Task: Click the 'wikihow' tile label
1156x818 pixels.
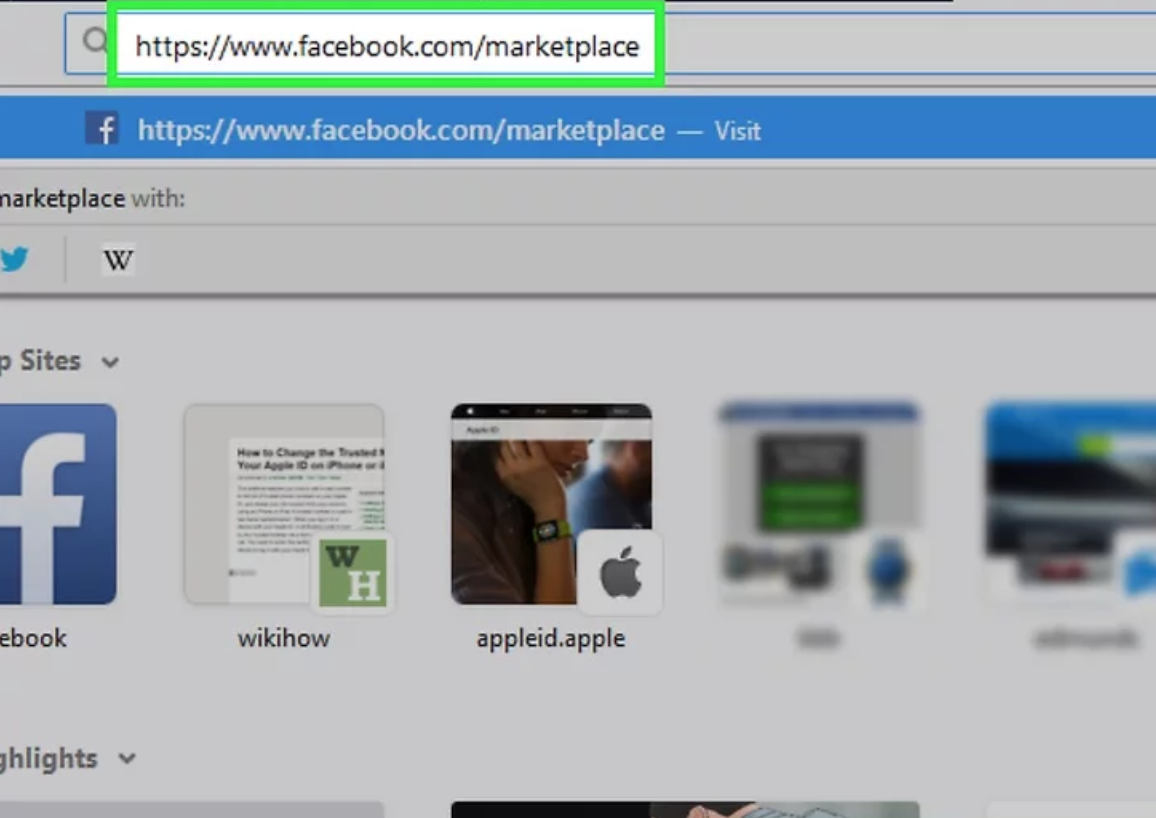Action: [x=284, y=638]
